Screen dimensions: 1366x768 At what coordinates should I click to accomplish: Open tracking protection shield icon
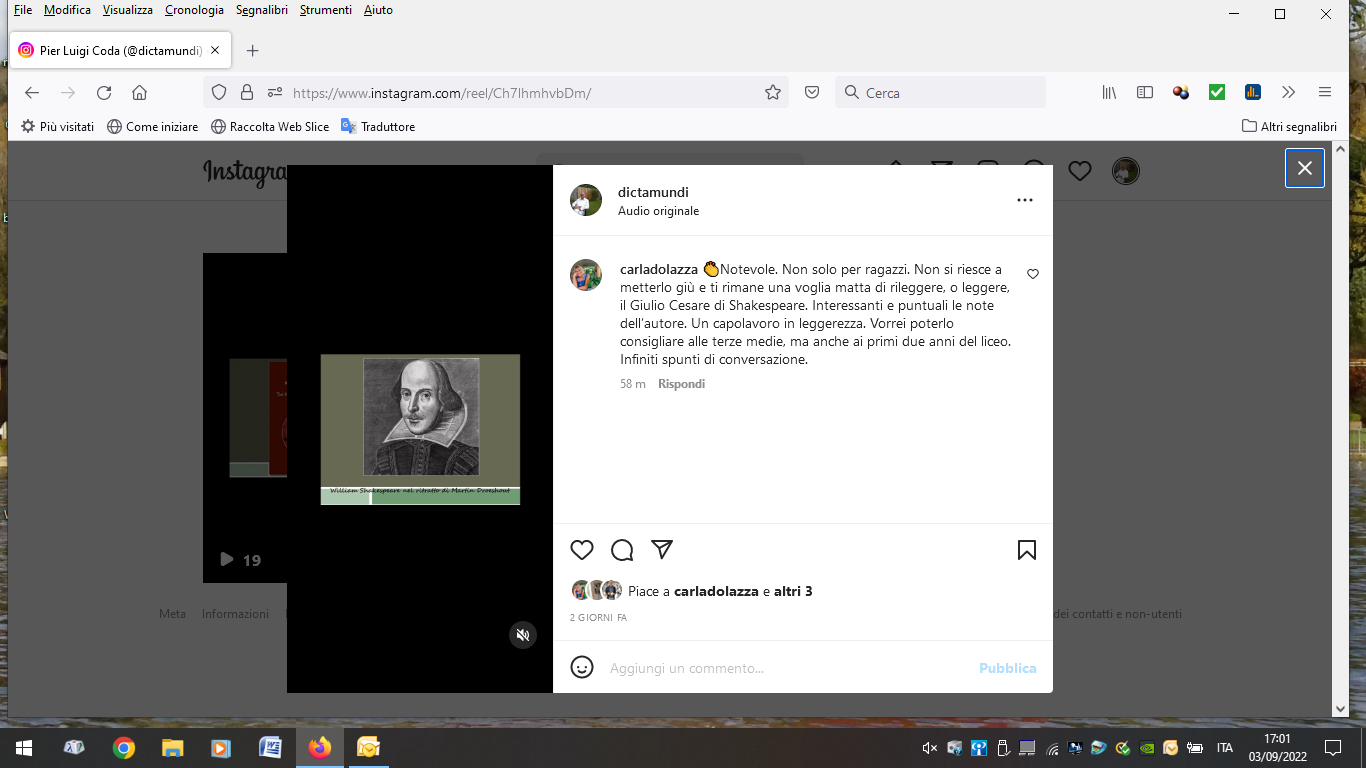click(x=219, y=92)
